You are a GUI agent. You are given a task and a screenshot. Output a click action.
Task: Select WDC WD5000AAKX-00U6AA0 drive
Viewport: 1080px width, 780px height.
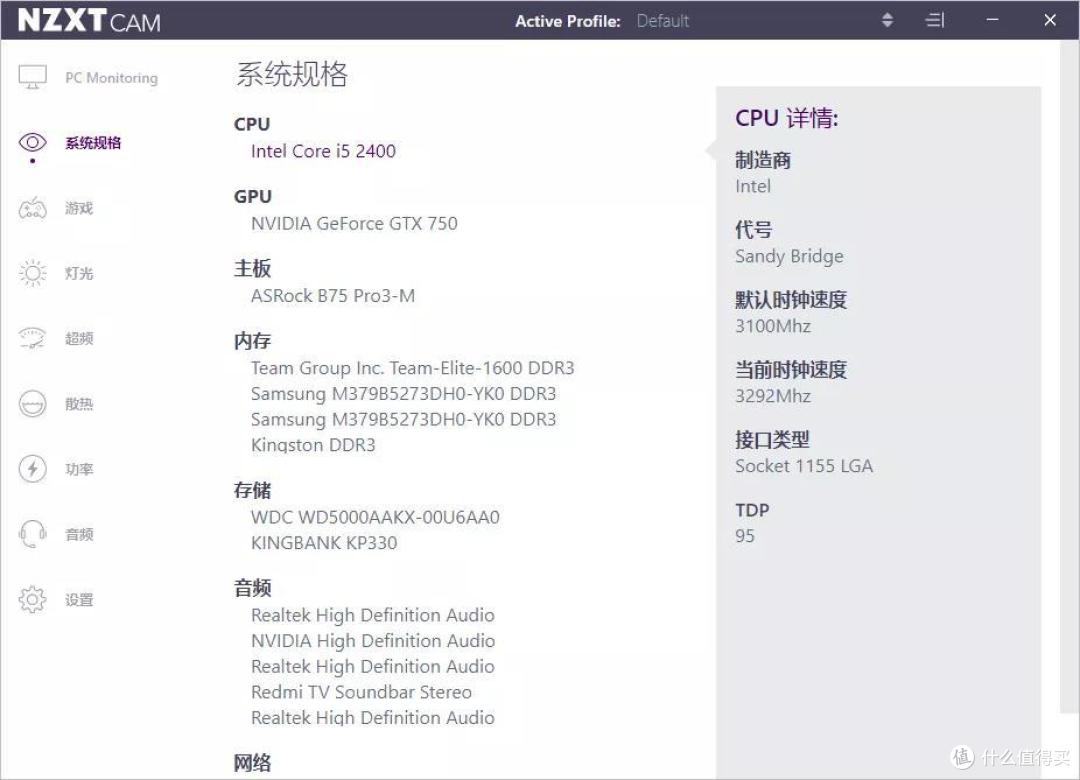pos(375,517)
